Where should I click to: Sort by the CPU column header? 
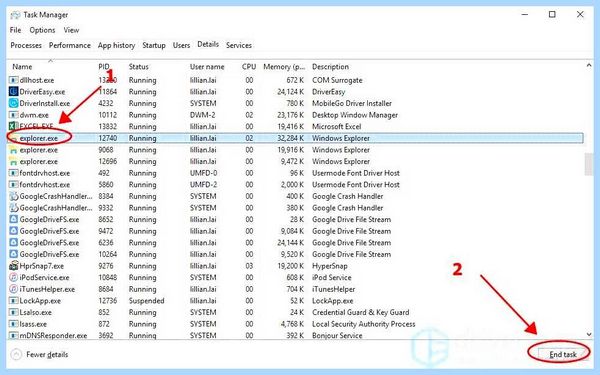click(x=249, y=67)
